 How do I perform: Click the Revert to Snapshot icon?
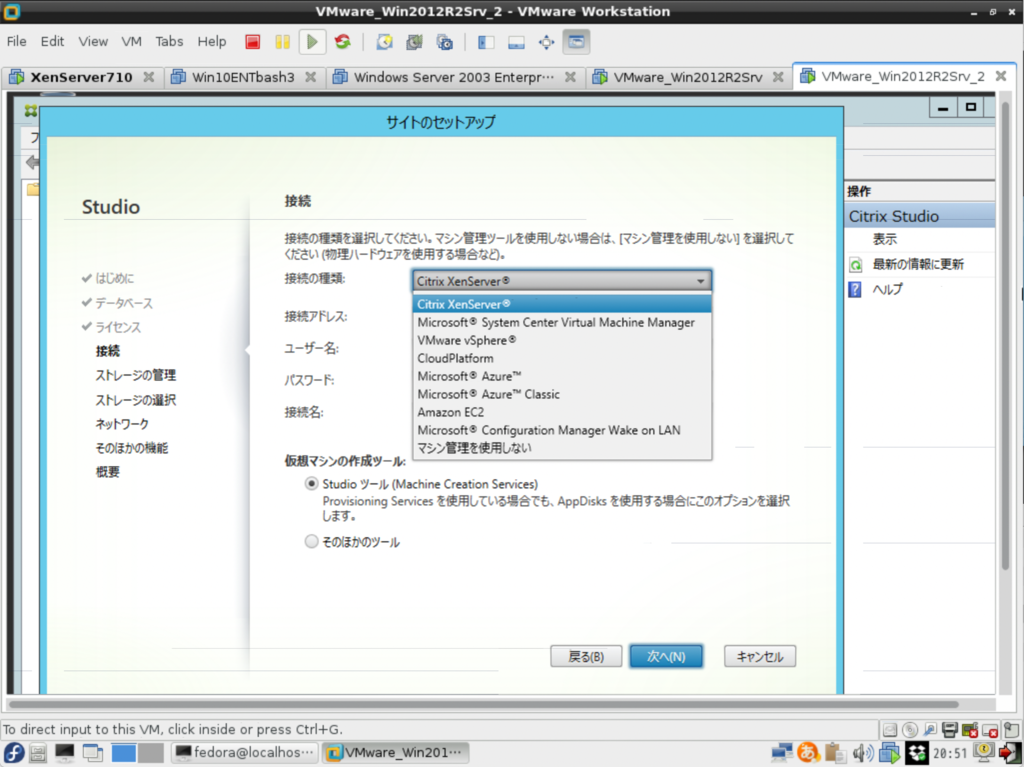point(414,42)
